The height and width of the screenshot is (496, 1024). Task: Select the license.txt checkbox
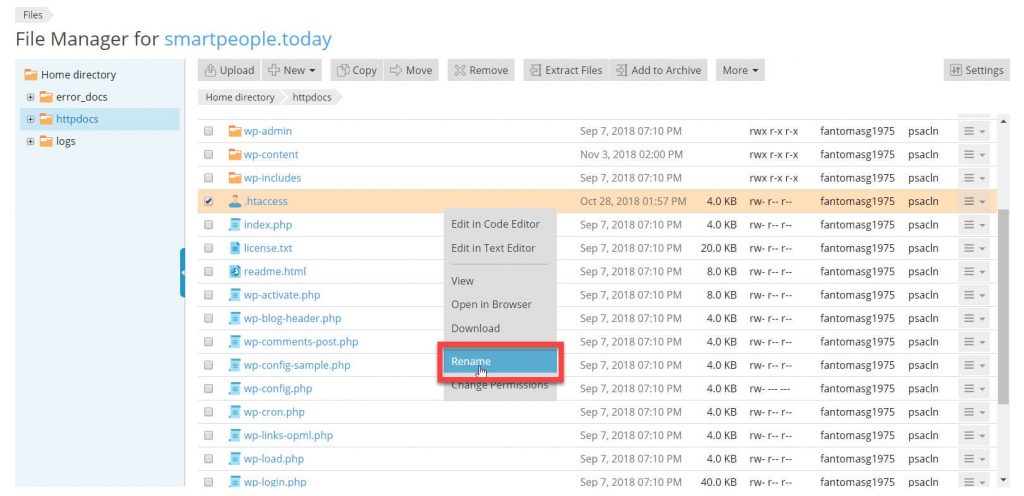coord(209,248)
